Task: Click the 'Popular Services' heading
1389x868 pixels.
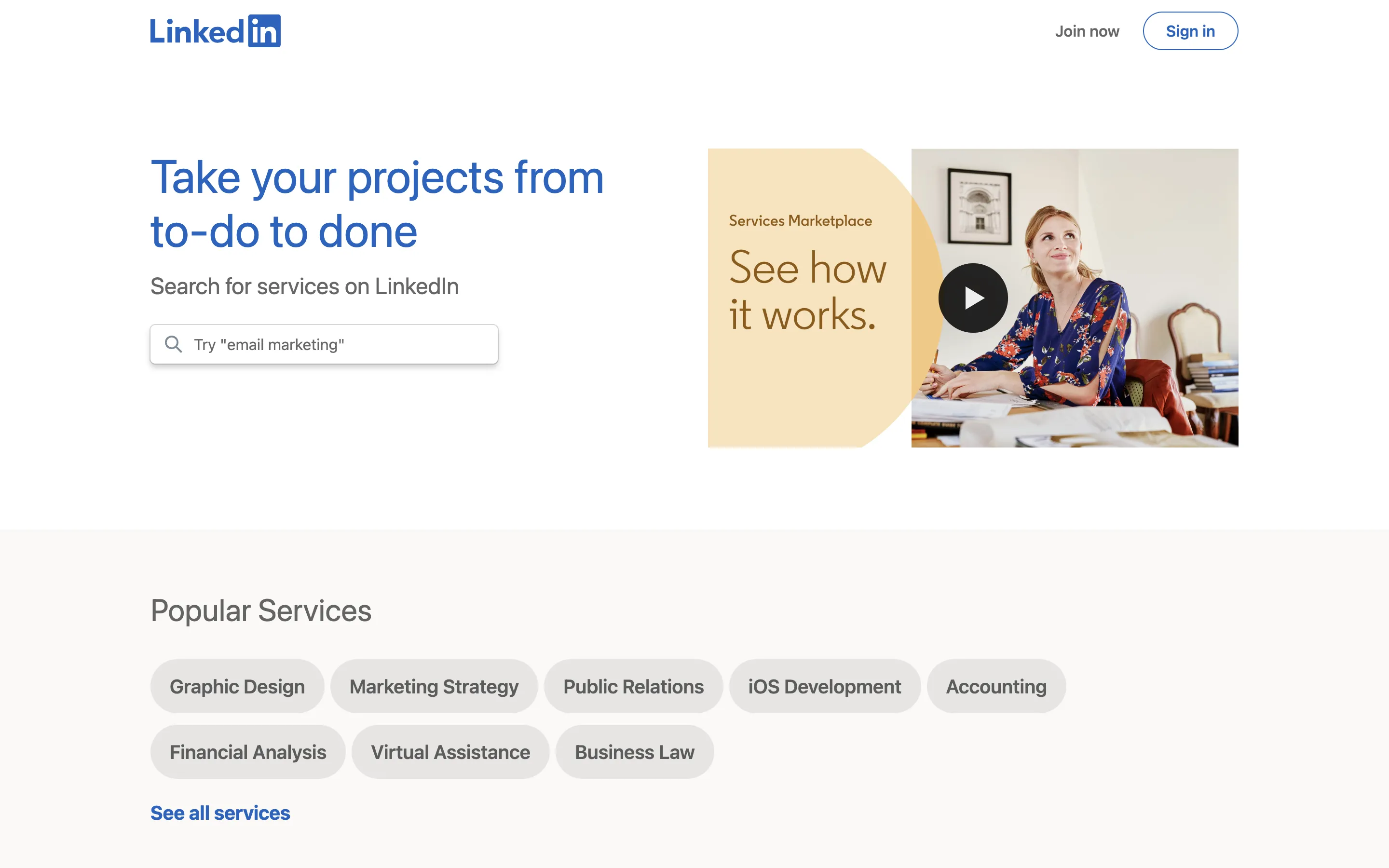Action: [x=260, y=610]
